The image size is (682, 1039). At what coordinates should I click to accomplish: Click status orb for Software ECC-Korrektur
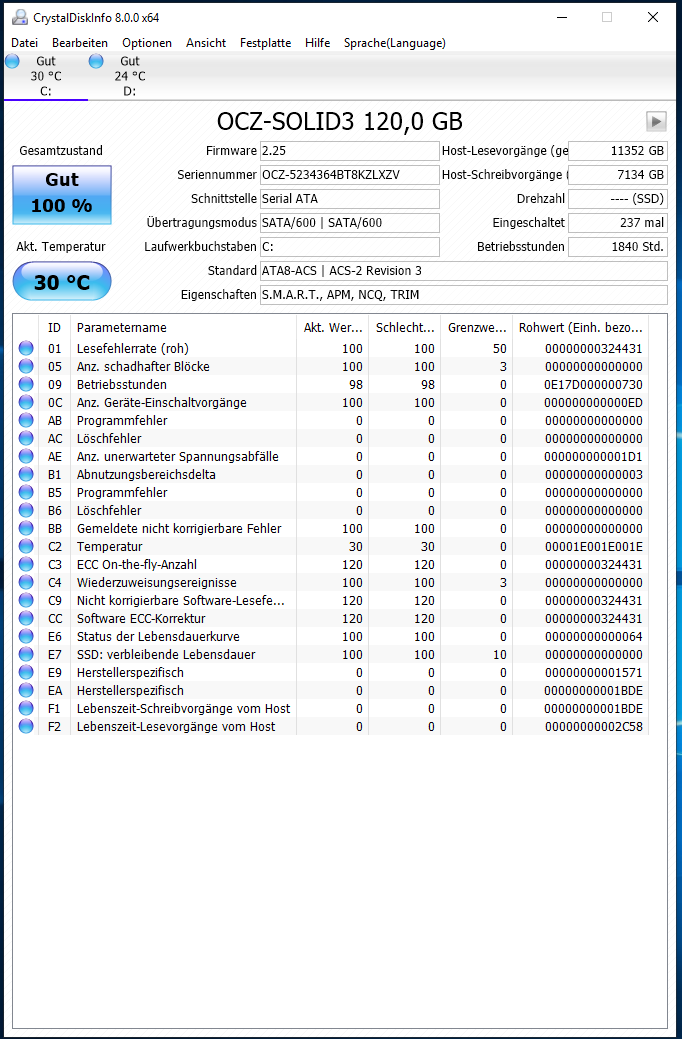[x=26, y=618]
